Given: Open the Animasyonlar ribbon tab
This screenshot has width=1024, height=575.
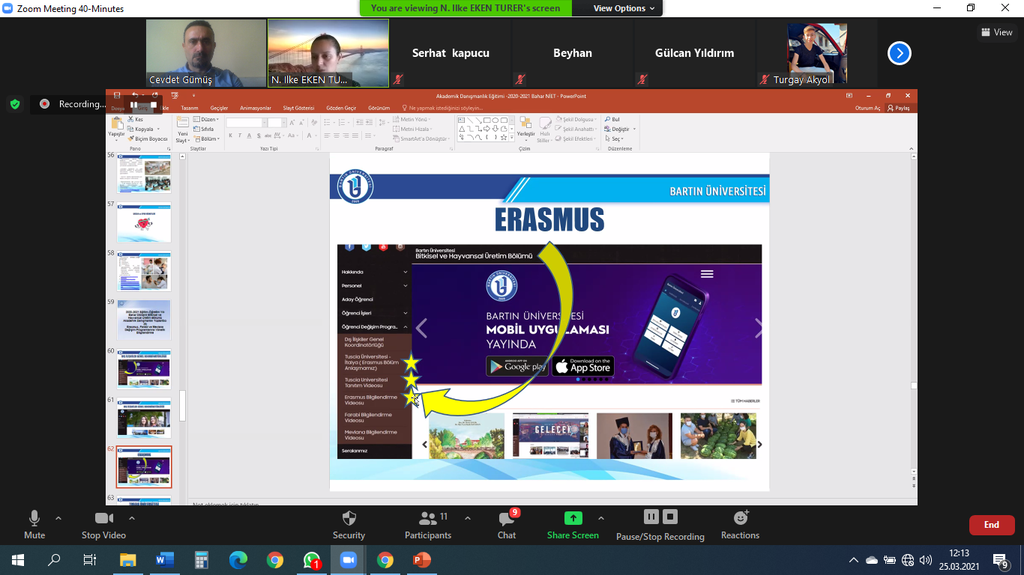Looking at the screenshot, I should coord(255,108).
